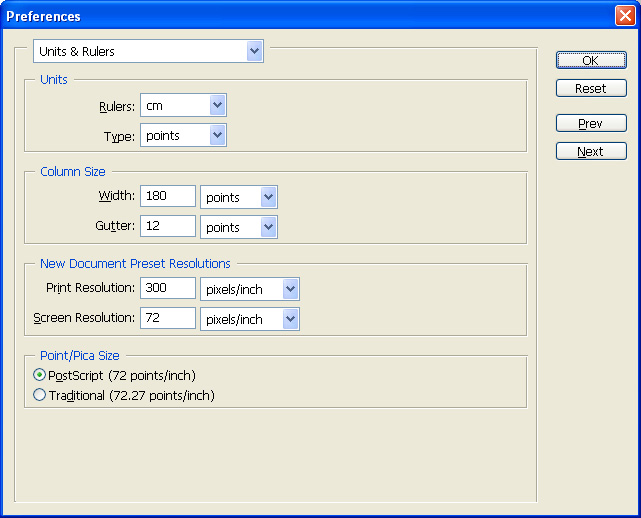Viewport: 641px width, 518px height.
Task: Click the Column Size group heading
Action: (x=73, y=171)
